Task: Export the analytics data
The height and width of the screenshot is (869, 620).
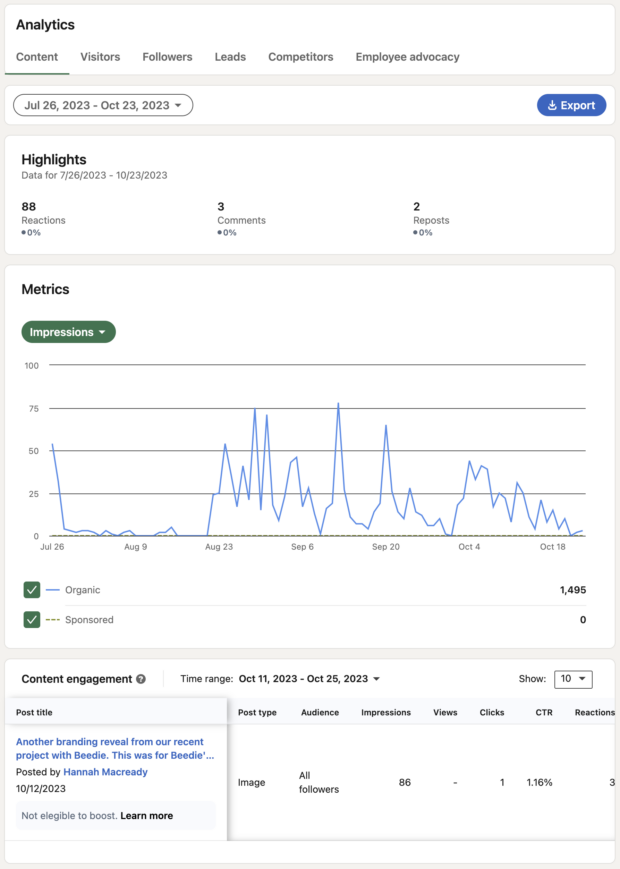Action: click(571, 105)
